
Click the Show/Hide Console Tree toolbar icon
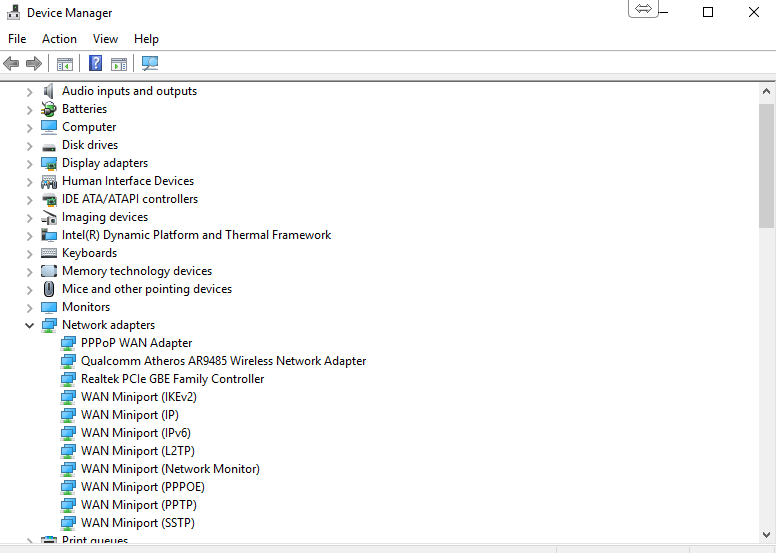point(65,64)
